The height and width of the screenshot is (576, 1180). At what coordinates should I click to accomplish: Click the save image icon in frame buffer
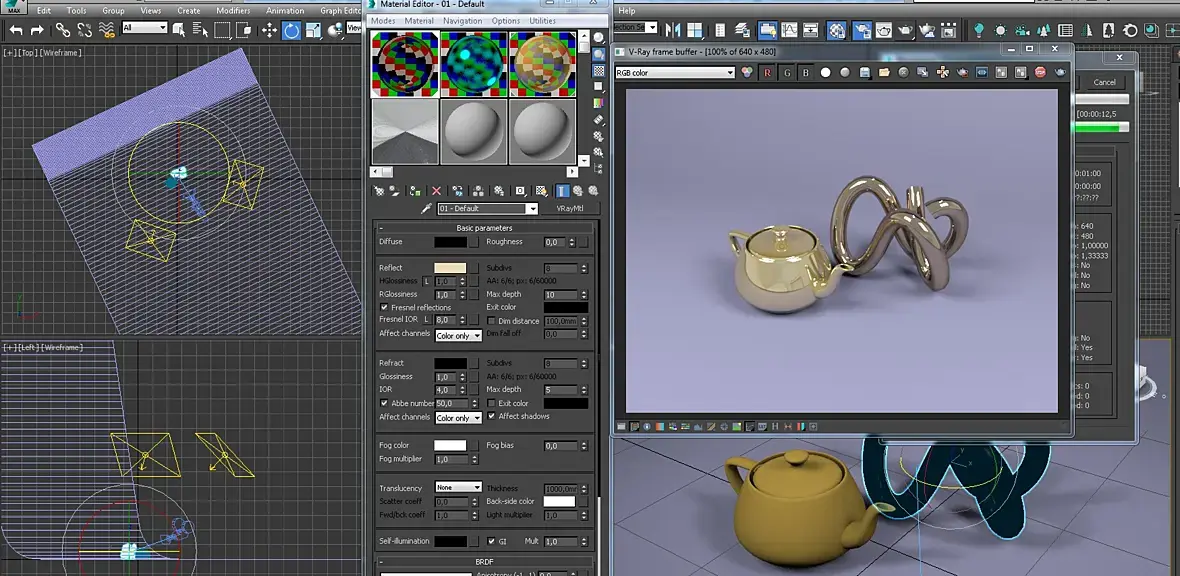865,72
